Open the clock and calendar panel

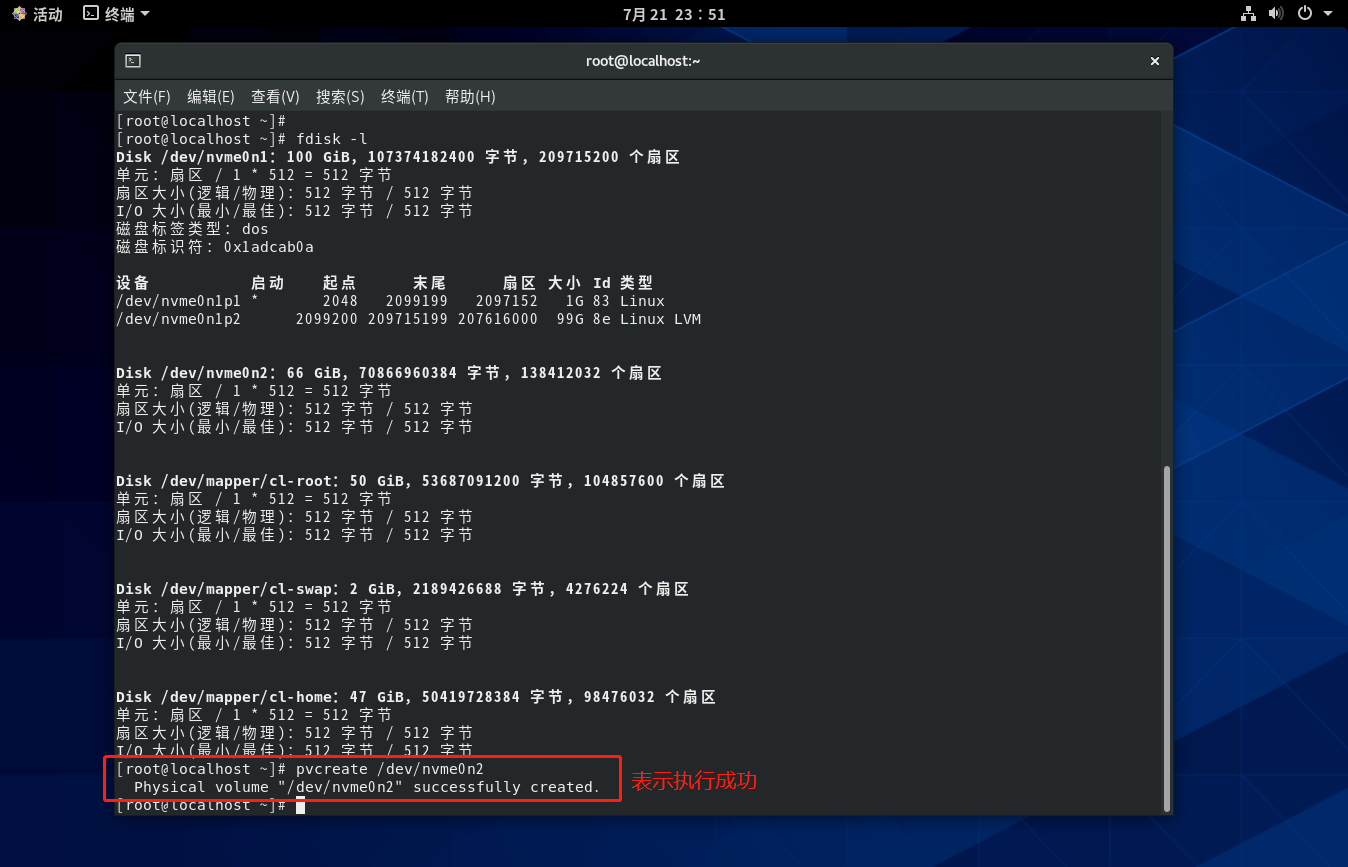(x=673, y=14)
